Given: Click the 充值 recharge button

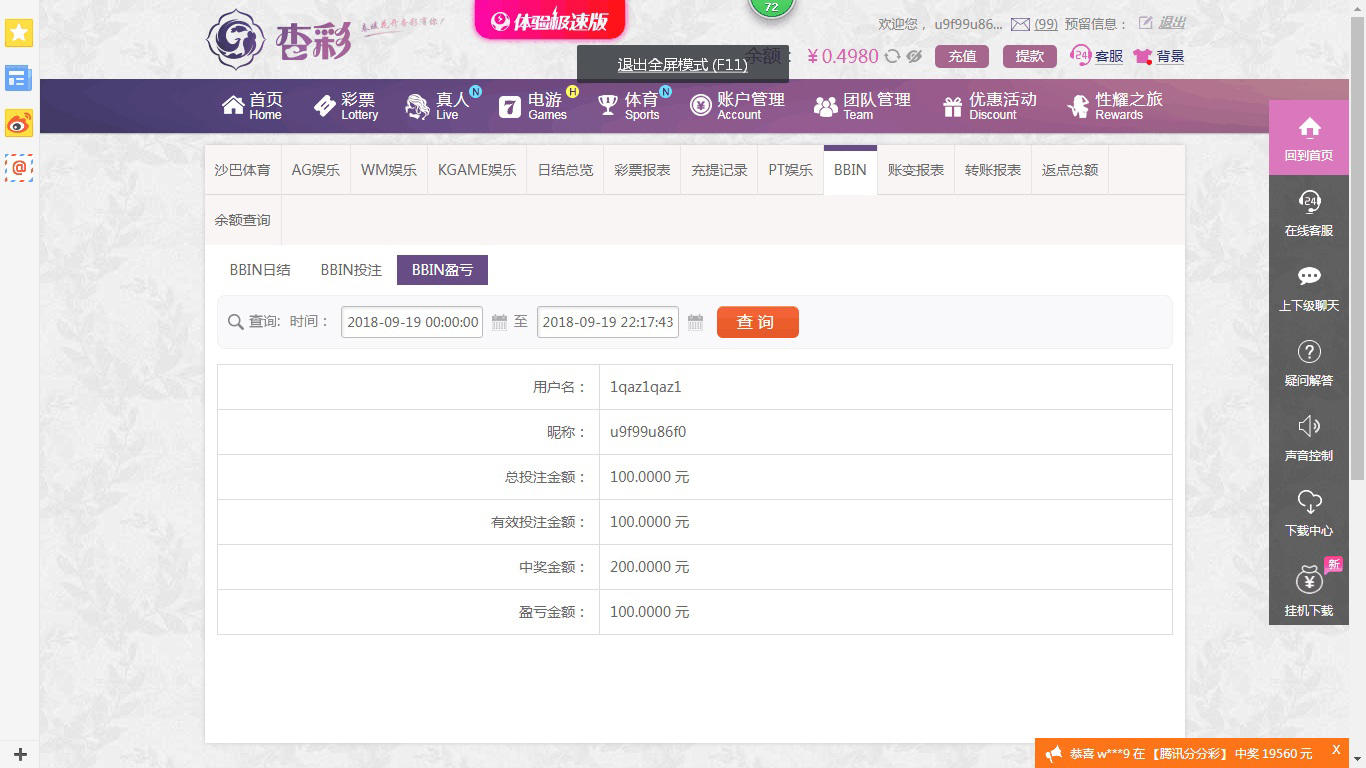Looking at the screenshot, I should pyautogui.click(x=962, y=56).
